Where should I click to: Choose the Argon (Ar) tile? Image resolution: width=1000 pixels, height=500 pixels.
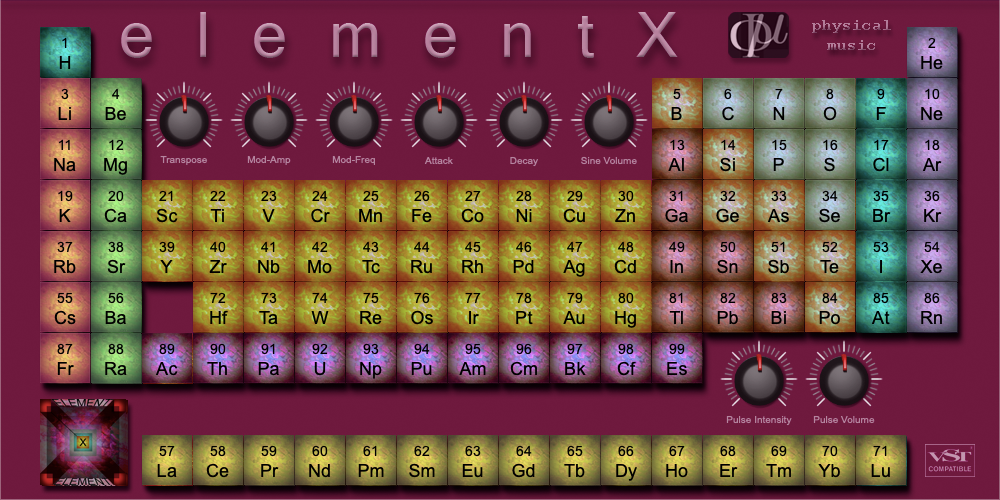click(x=932, y=154)
